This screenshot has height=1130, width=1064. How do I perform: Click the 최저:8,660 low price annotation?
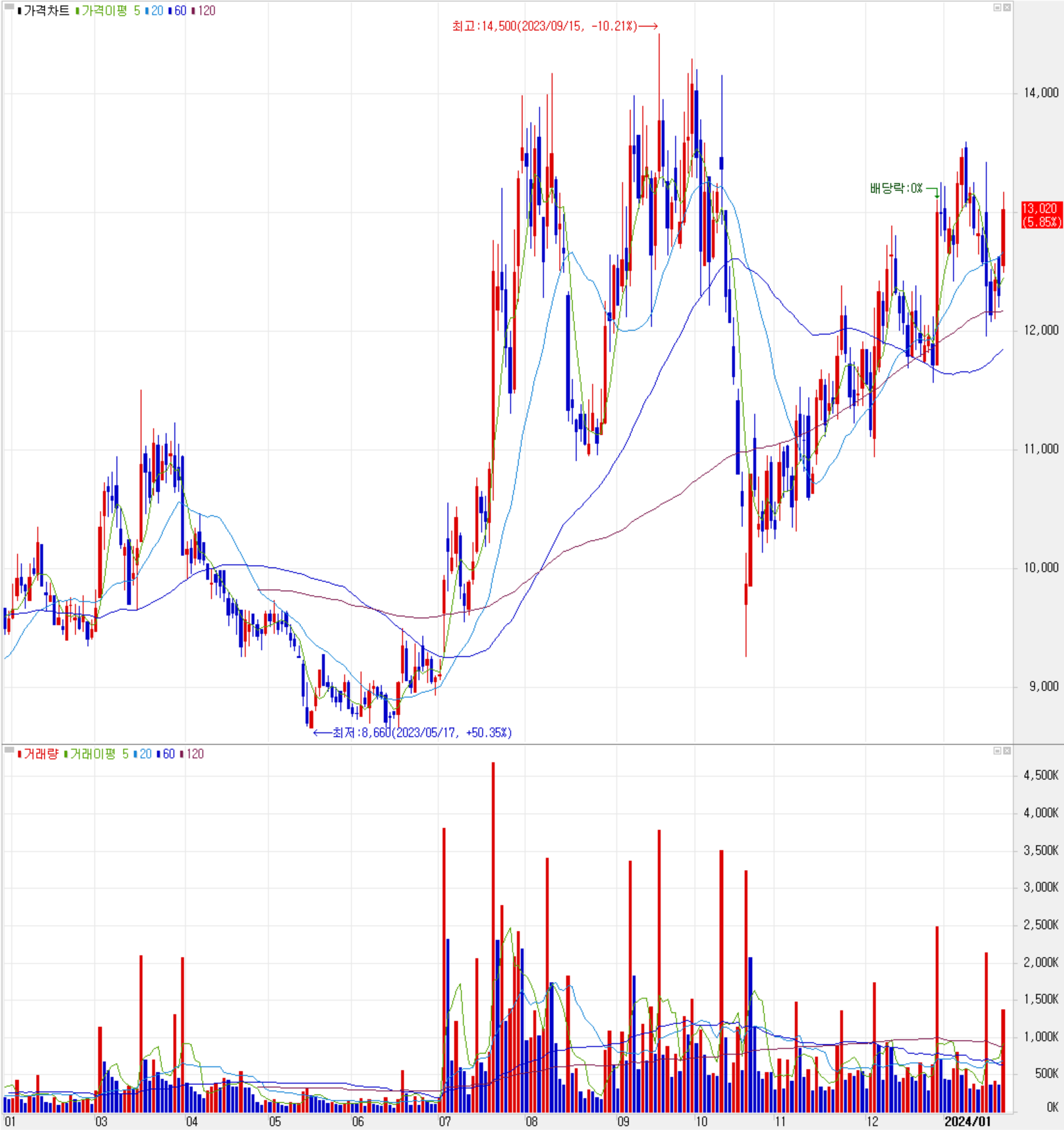point(412,732)
